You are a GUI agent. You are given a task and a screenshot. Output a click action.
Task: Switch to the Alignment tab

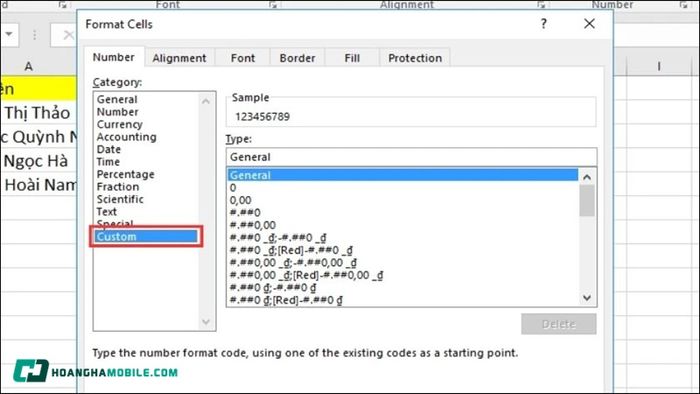point(179,58)
